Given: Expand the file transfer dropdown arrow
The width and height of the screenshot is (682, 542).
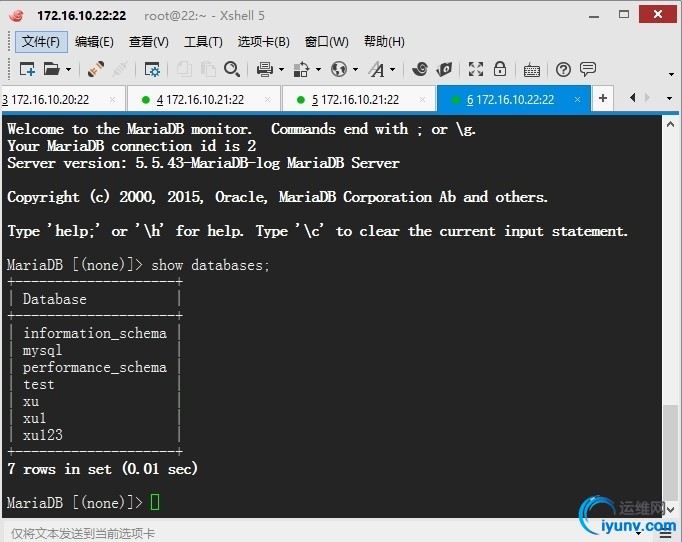Looking at the screenshot, I should (318, 70).
